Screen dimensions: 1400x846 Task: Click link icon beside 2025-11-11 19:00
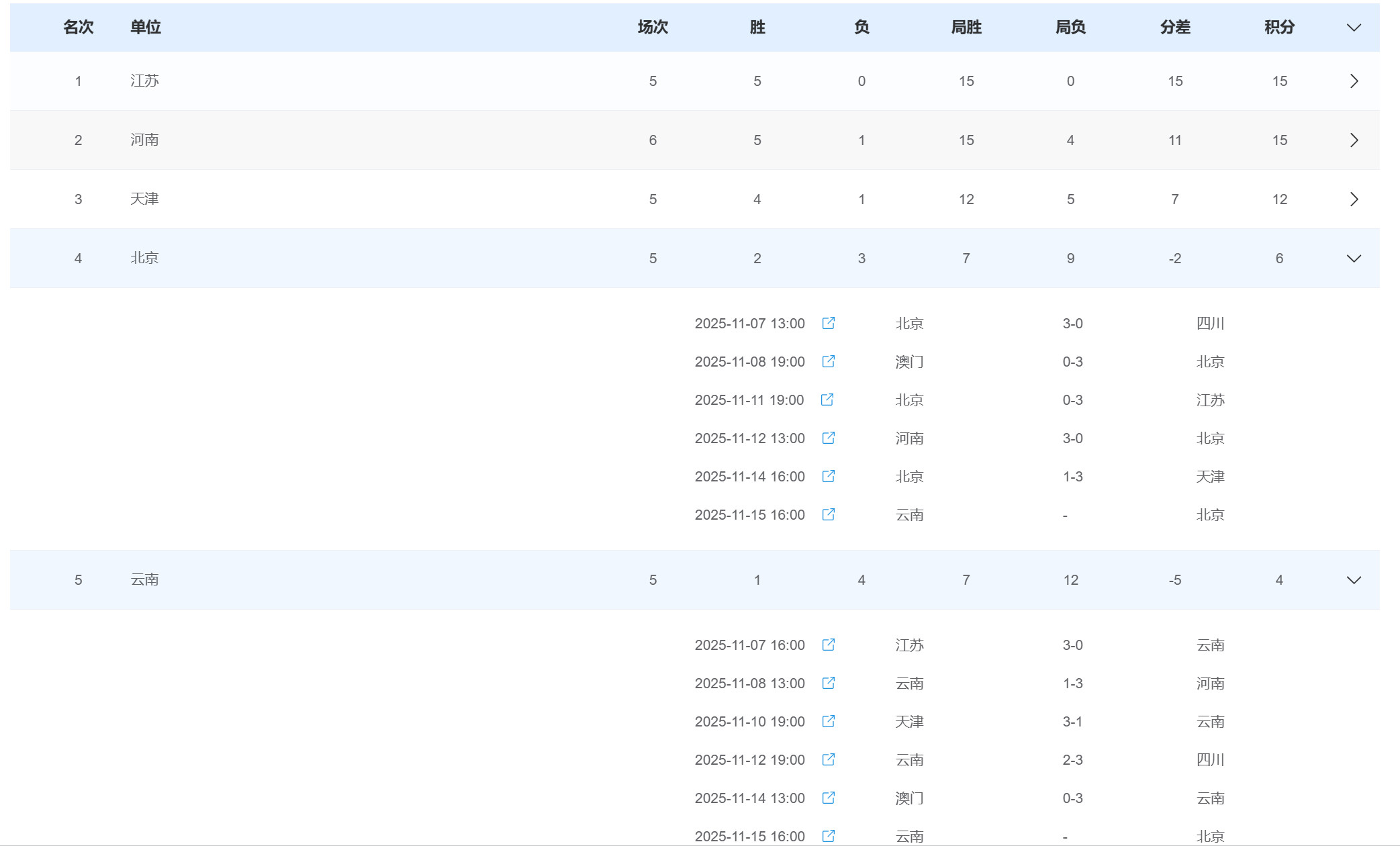click(x=827, y=399)
